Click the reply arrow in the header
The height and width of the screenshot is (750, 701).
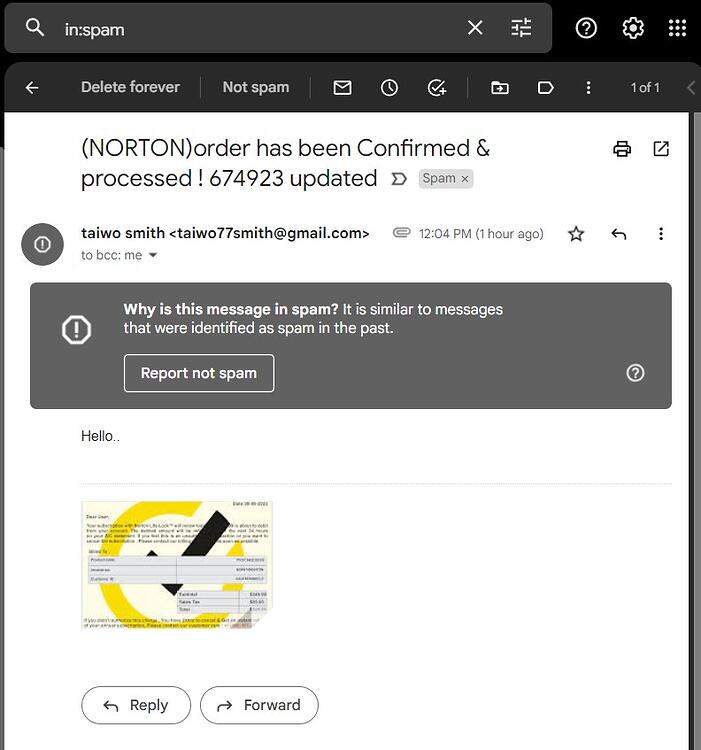click(618, 234)
